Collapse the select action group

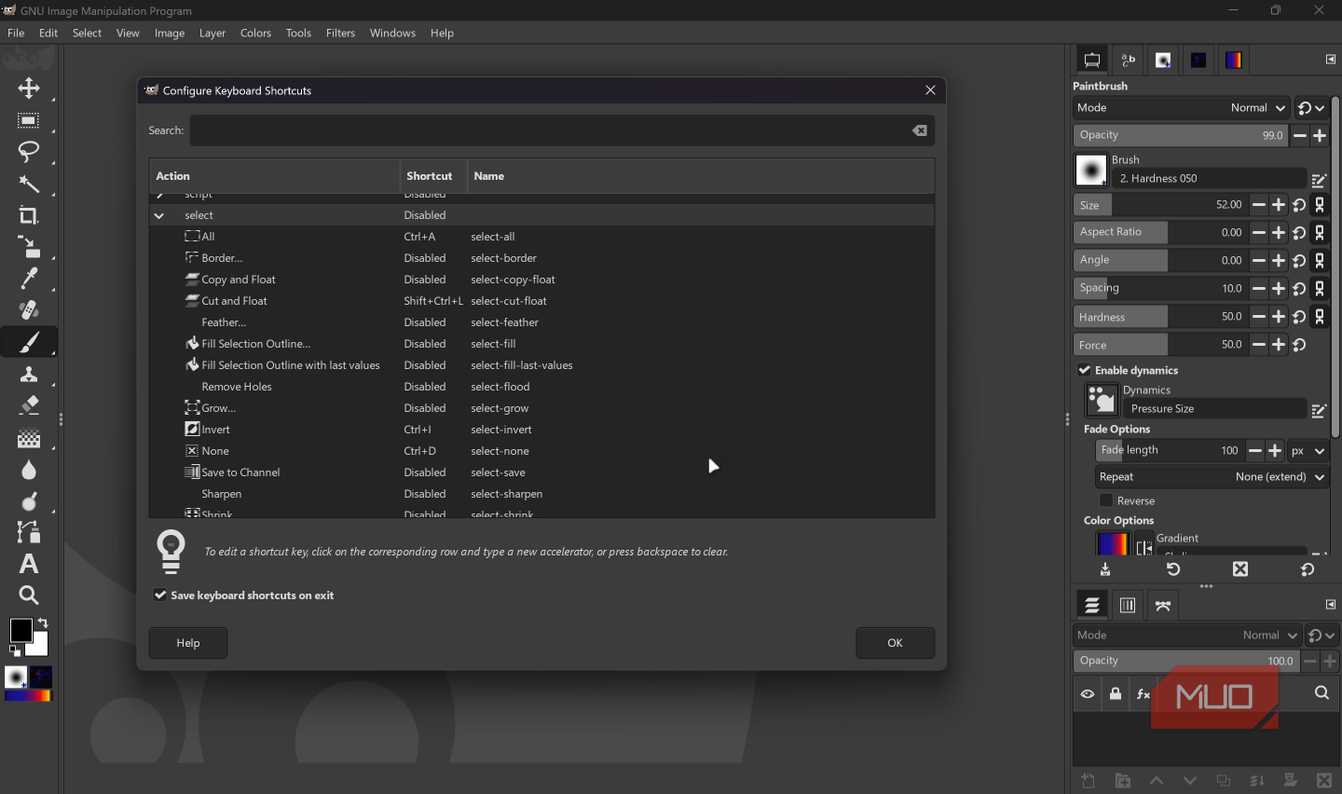pos(159,215)
